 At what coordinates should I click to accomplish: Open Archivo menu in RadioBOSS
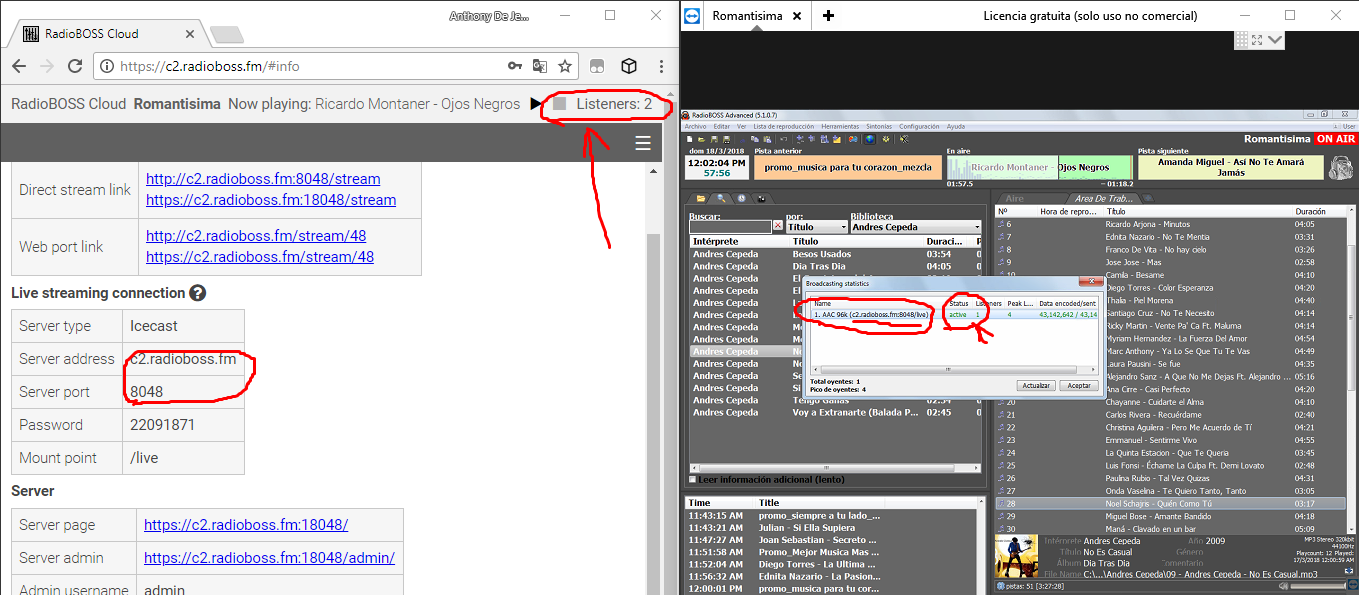click(x=695, y=127)
